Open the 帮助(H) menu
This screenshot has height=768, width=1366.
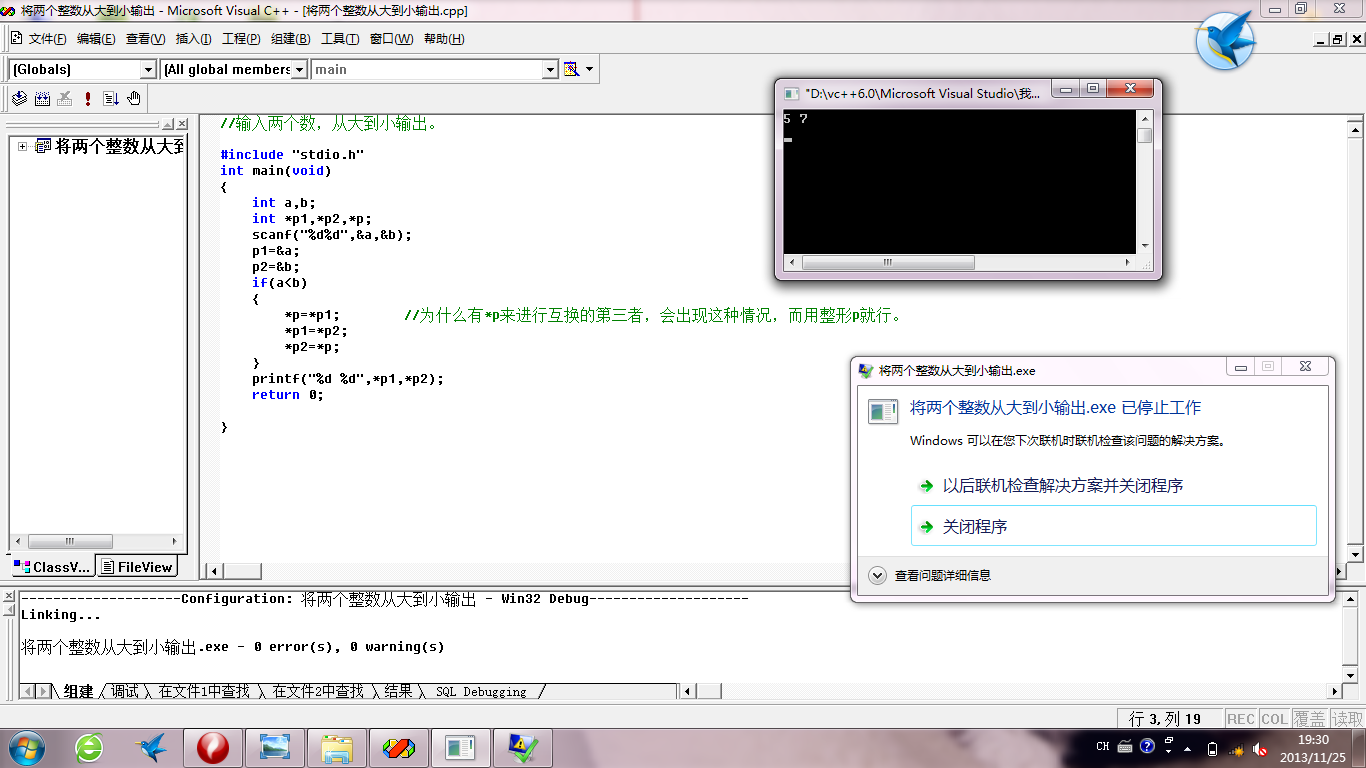[x=444, y=39]
